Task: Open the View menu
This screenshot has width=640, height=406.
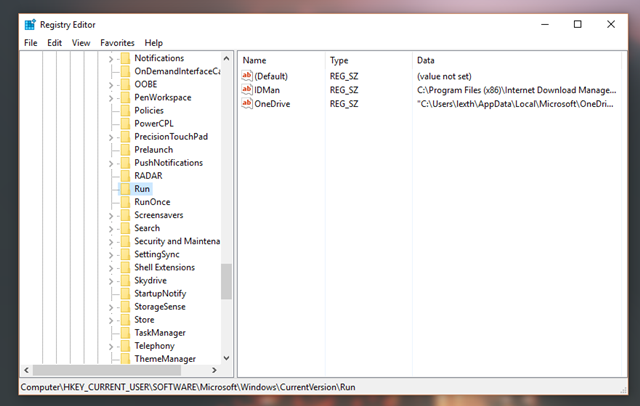Action: coord(81,43)
